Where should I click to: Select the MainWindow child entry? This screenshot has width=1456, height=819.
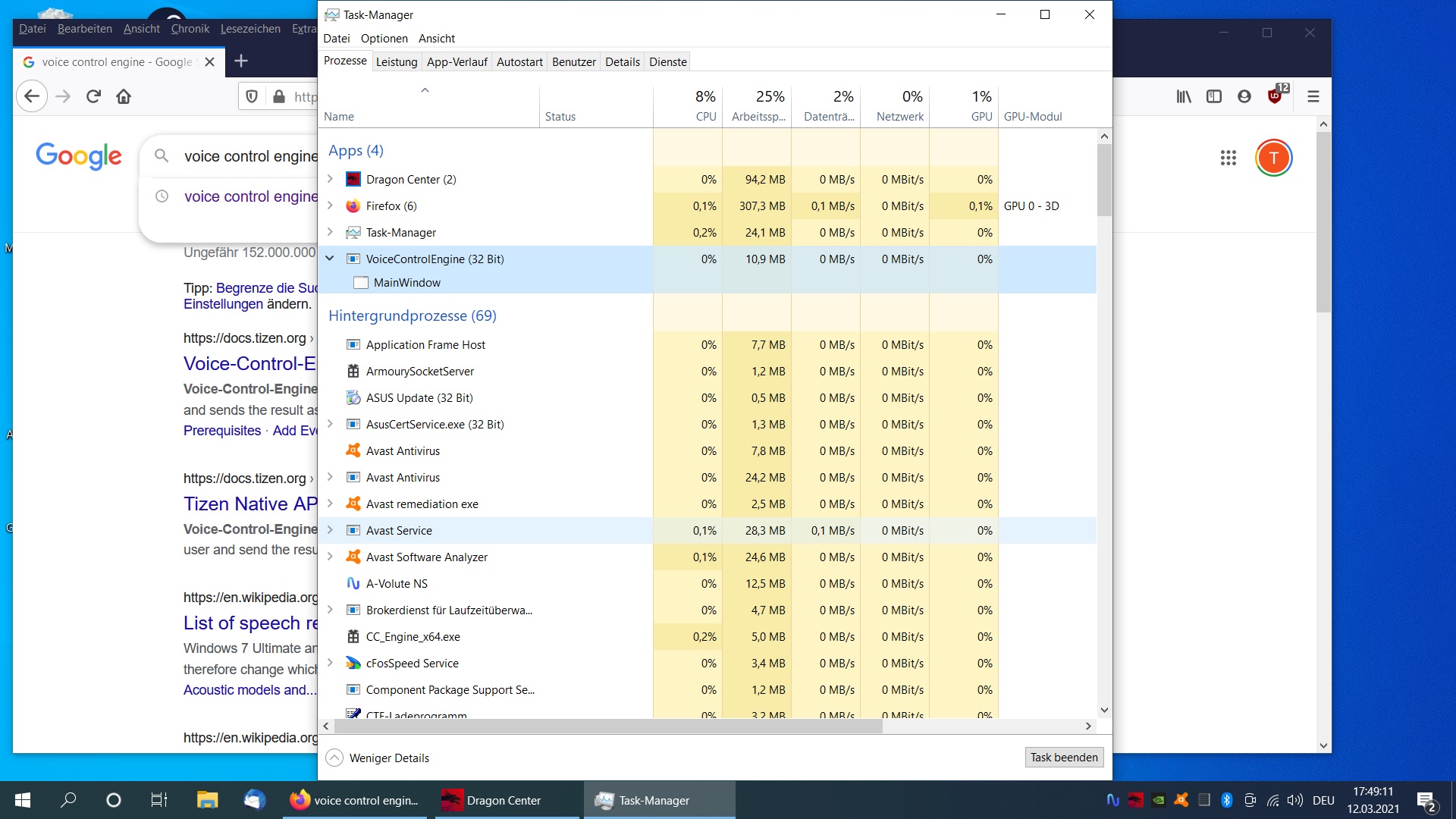pyautogui.click(x=407, y=282)
